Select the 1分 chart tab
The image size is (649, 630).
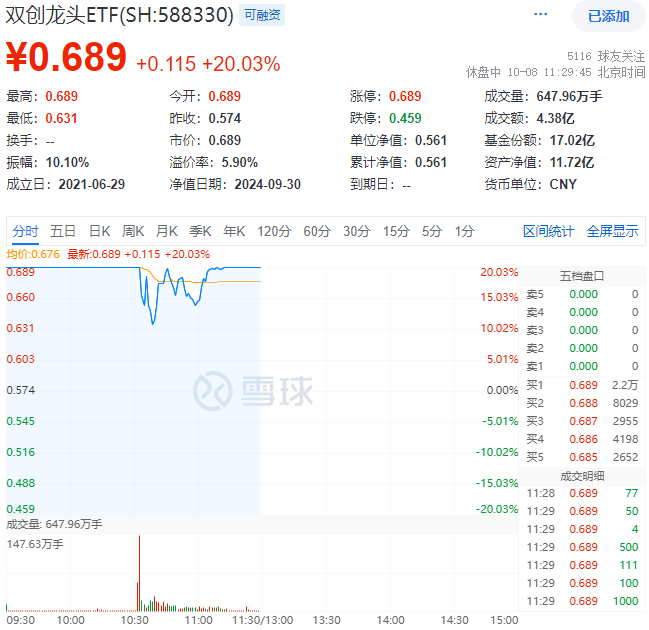pyautogui.click(x=464, y=231)
